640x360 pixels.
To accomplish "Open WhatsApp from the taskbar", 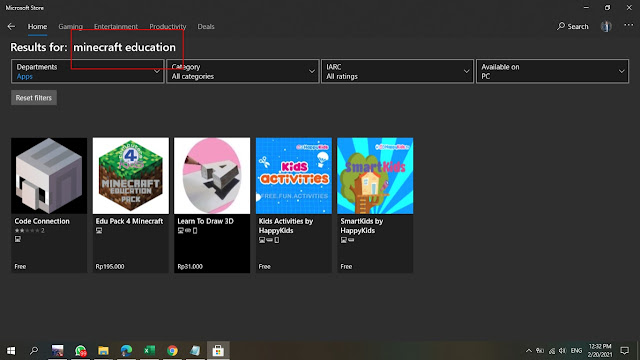I will [x=80, y=351].
